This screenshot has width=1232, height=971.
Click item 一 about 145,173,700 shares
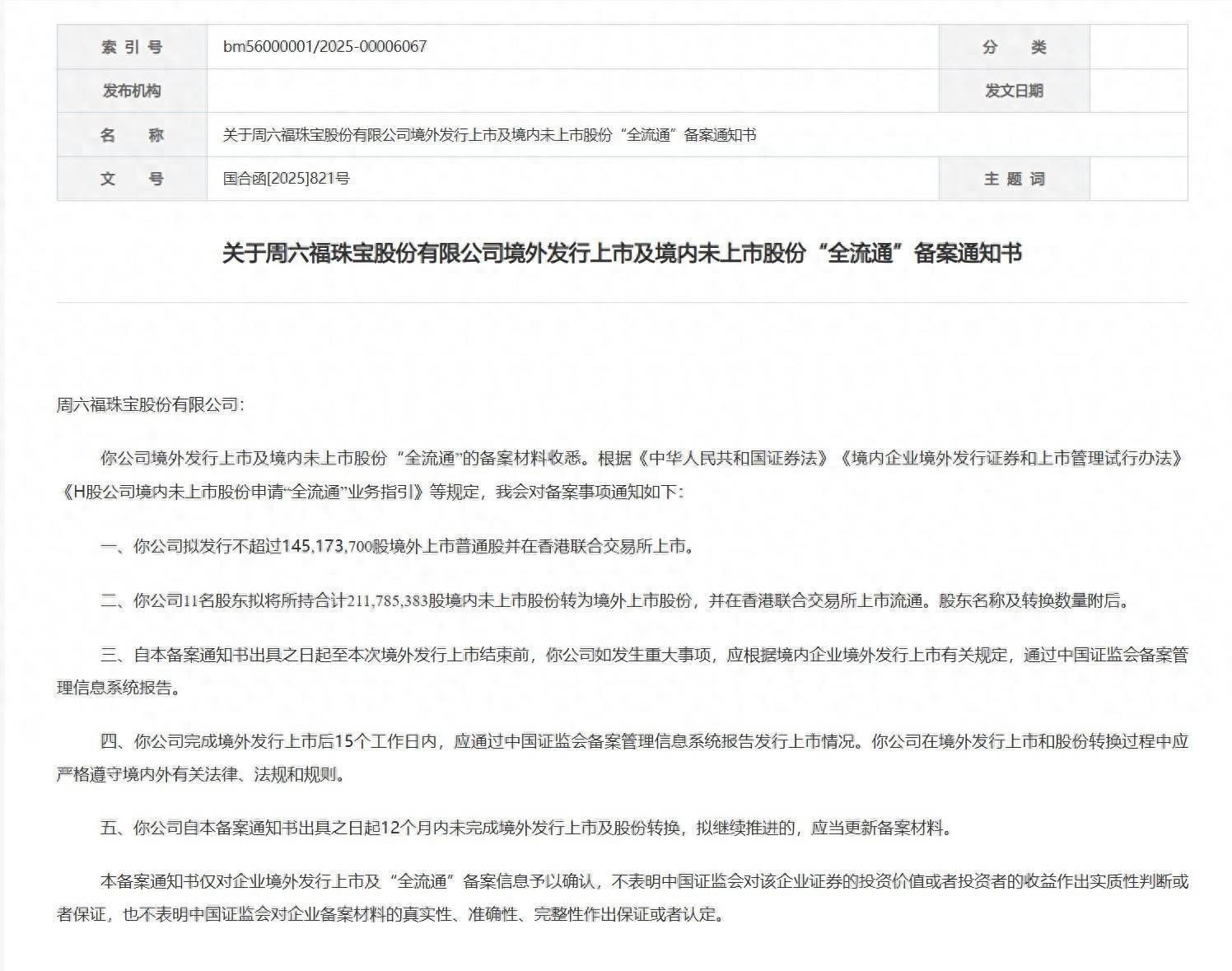tap(397, 546)
